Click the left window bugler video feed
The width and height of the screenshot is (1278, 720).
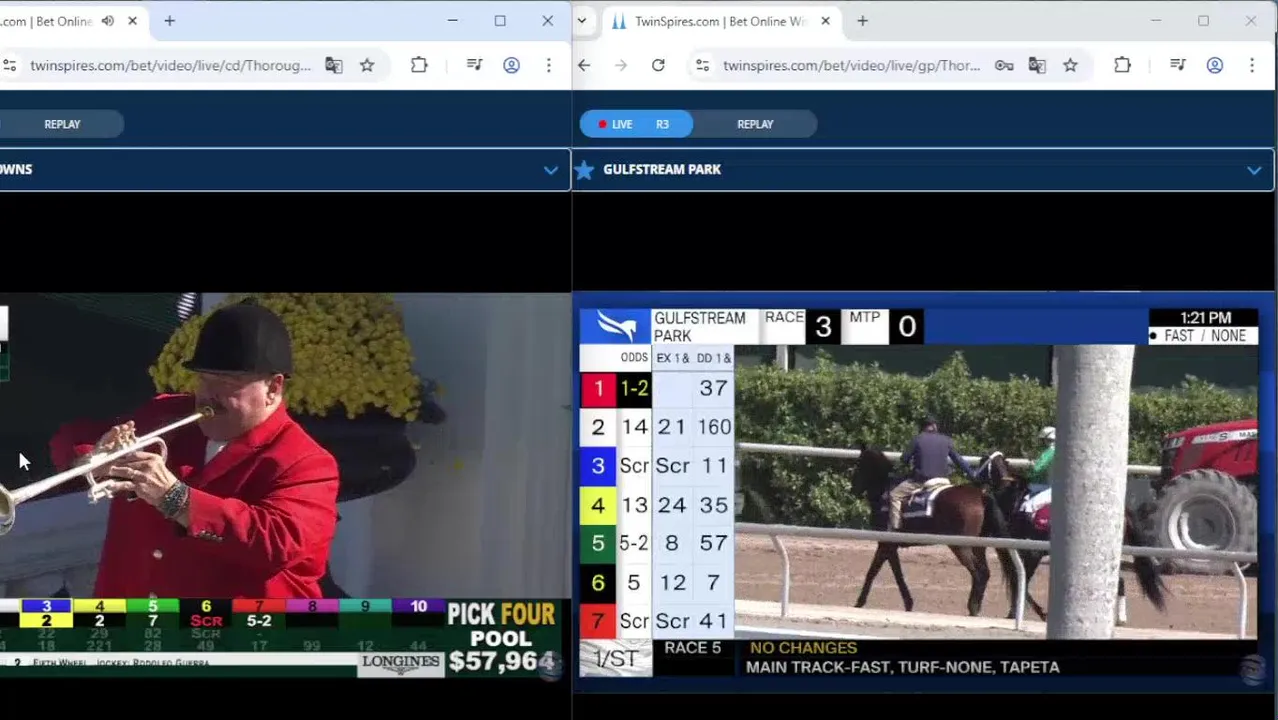tap(285, 488)
